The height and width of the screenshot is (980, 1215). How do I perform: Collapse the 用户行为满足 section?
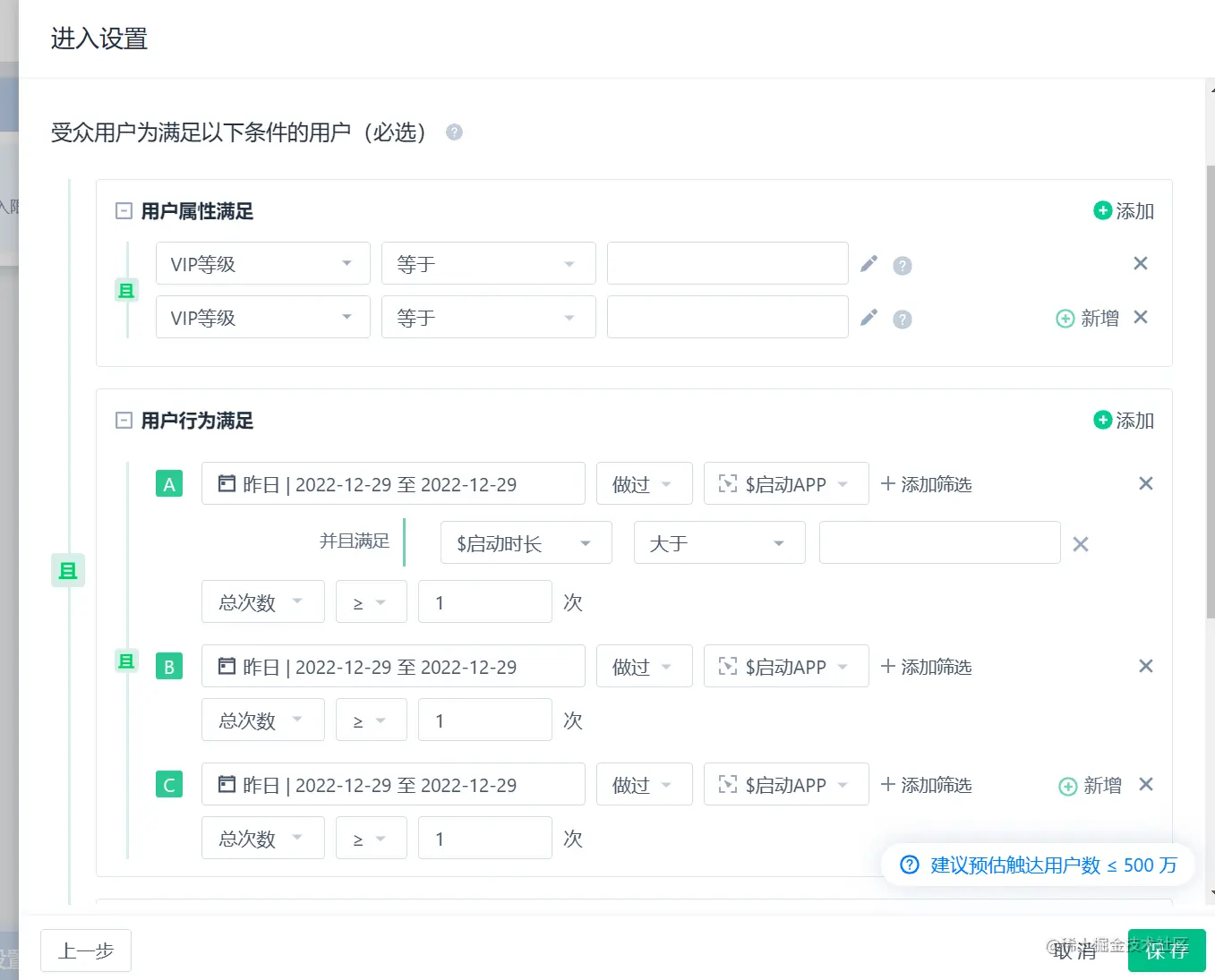point(124,421)
